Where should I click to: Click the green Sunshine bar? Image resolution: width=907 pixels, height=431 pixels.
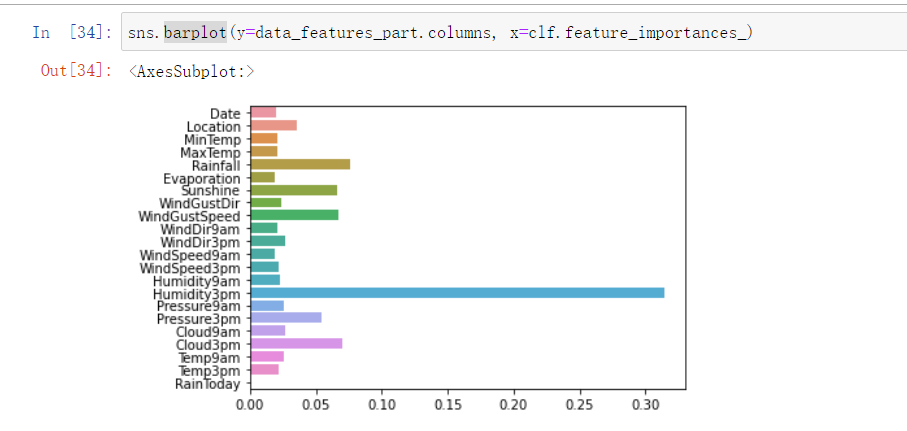tap(293, 190)
